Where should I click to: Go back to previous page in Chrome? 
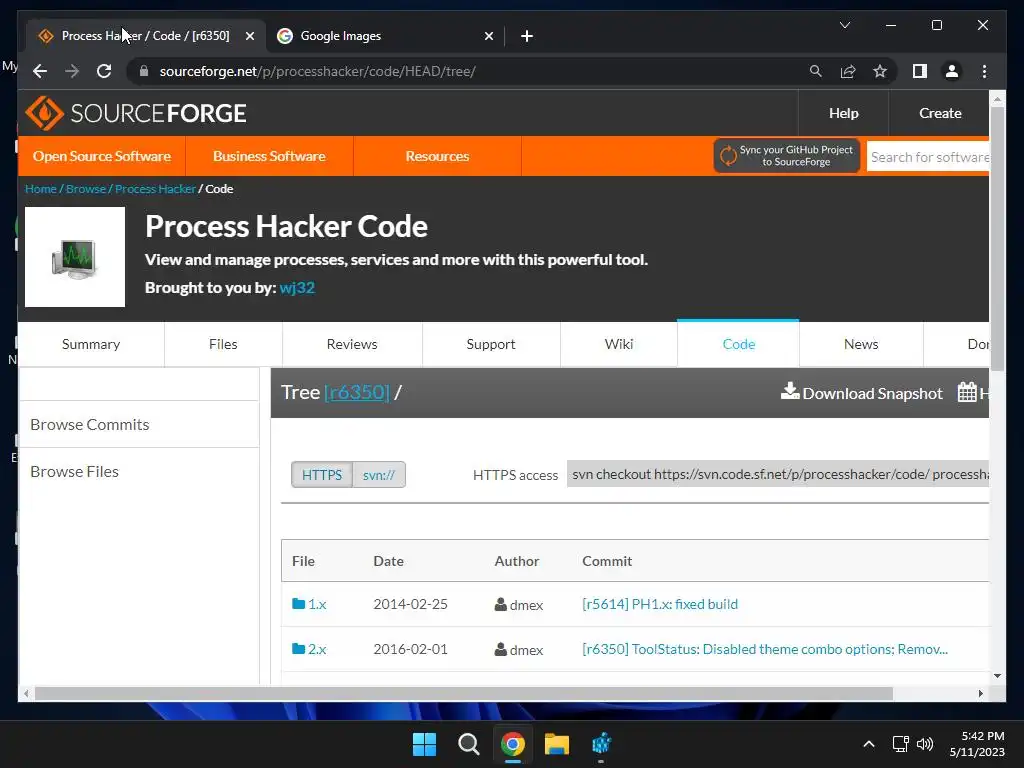coord(40,71)
